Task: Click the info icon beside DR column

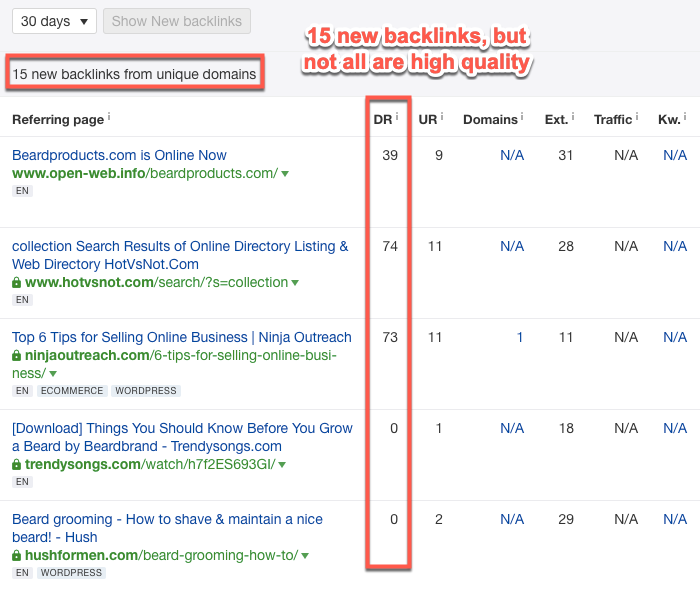Action: [x=397, y=116]
